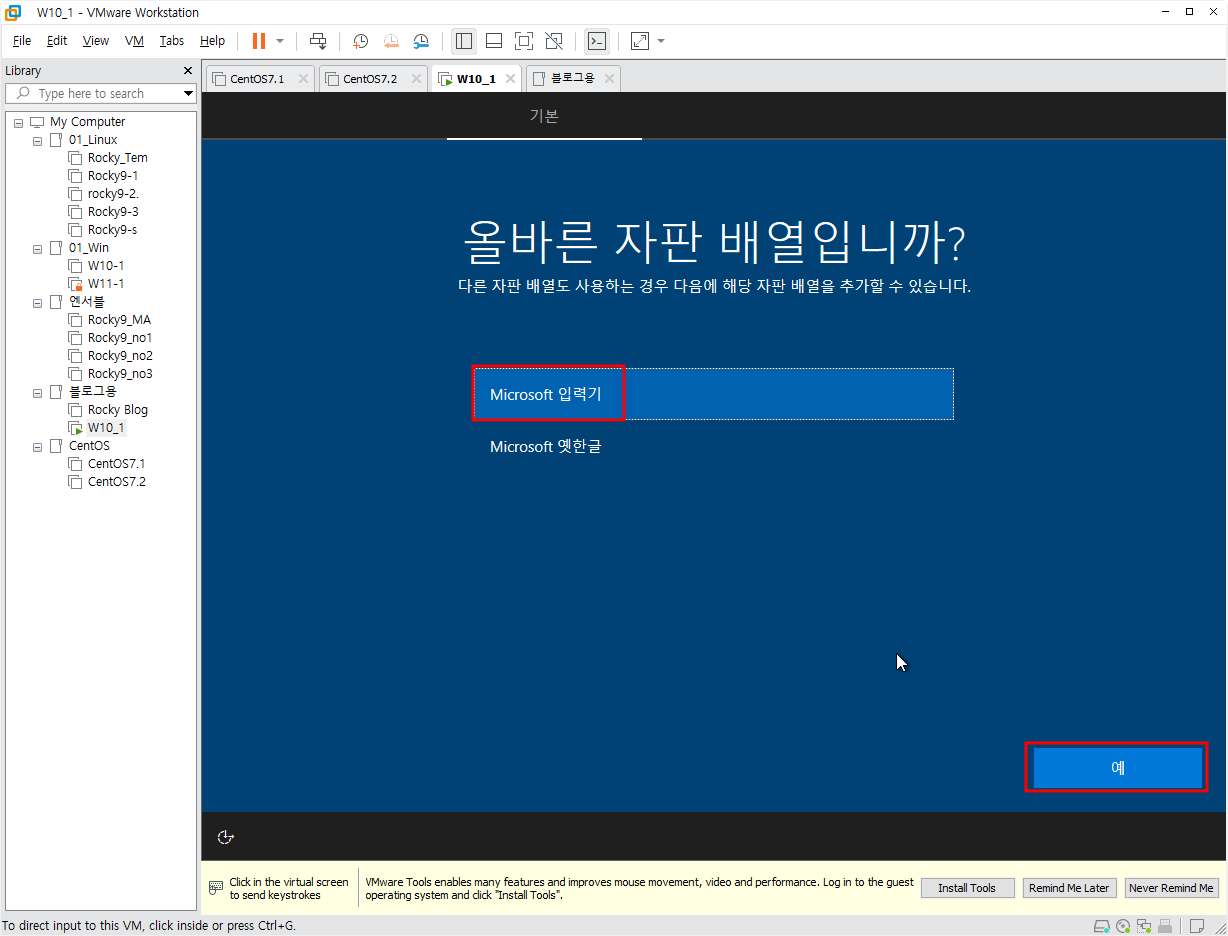Choose Microsoft 입력기 keyboard layout
This screenshot has width=1228, height=936.
[x=713, y=394]
